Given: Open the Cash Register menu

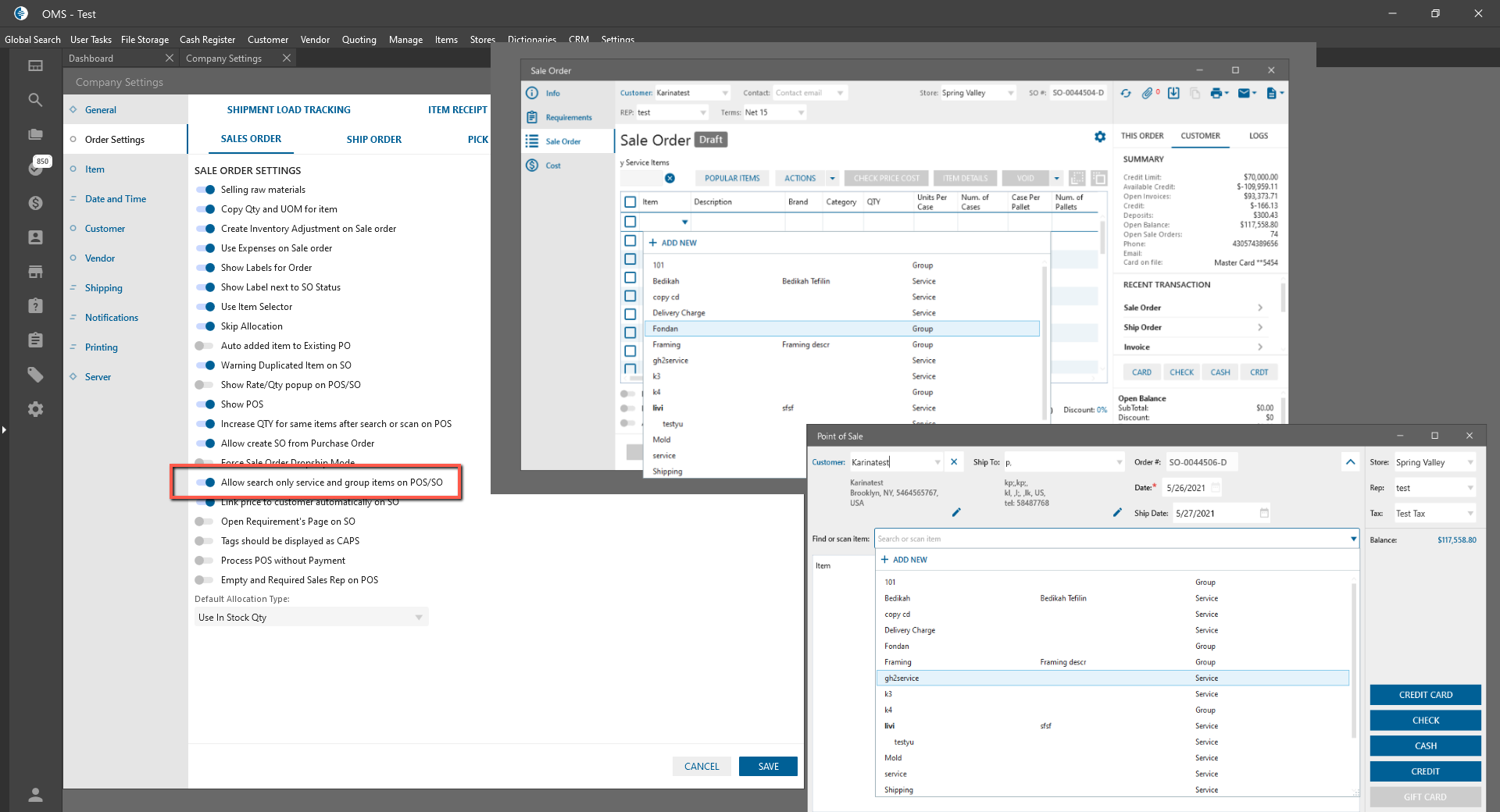Looking at the screenshot, I should pos(207,40).
